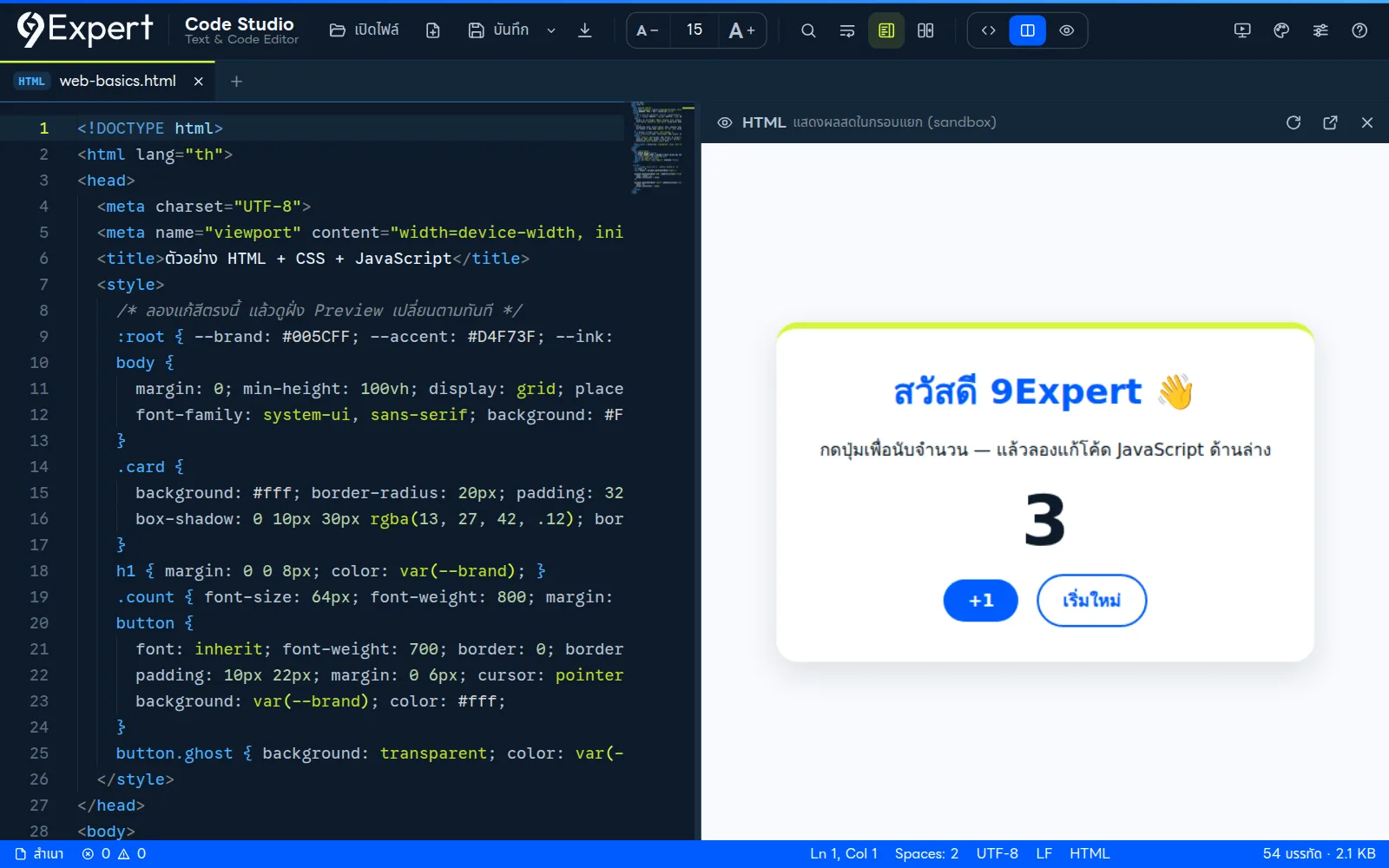The width and height of the screenshot is (1389, 868).
Task: Click line number 14 in the gutter
Action: pyautogui.click(x=39, y=467)
